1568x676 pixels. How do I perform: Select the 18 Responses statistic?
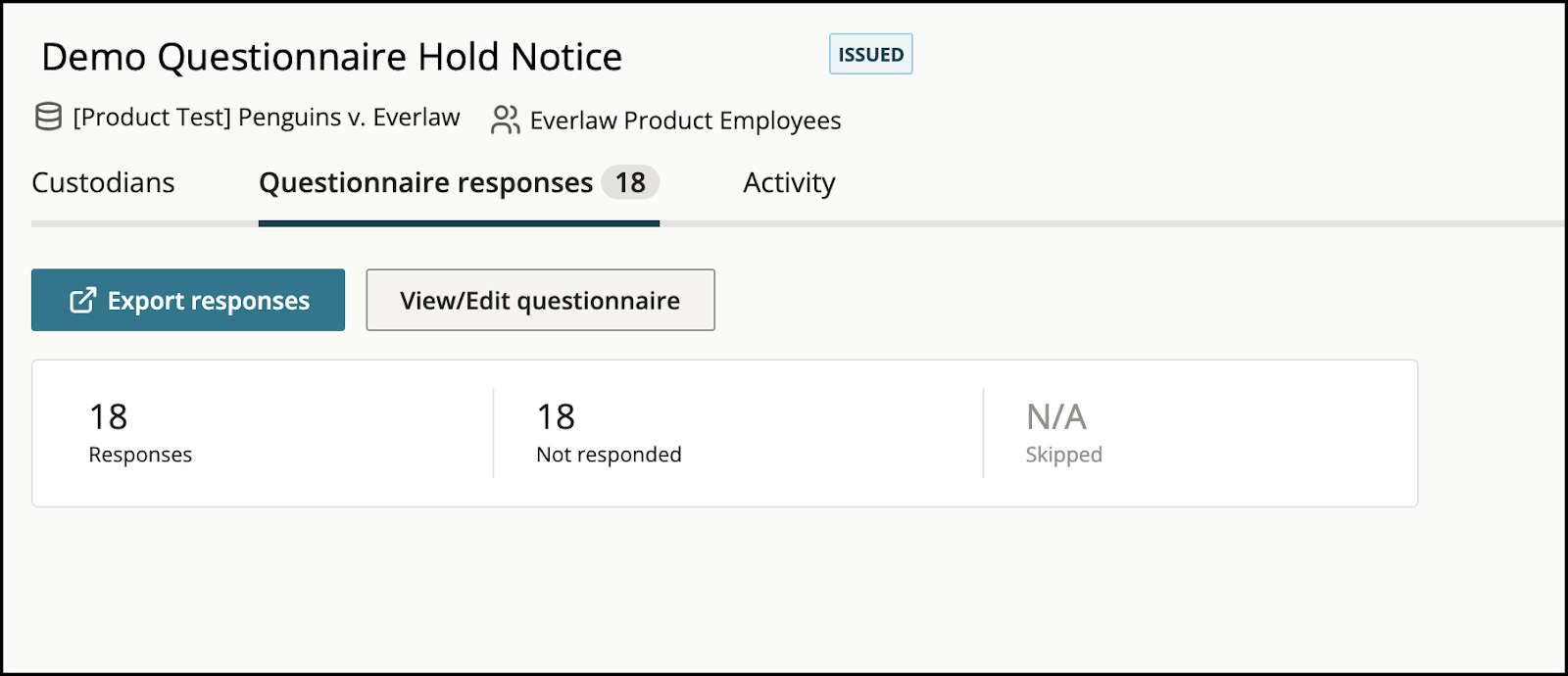tap(140, 432)
